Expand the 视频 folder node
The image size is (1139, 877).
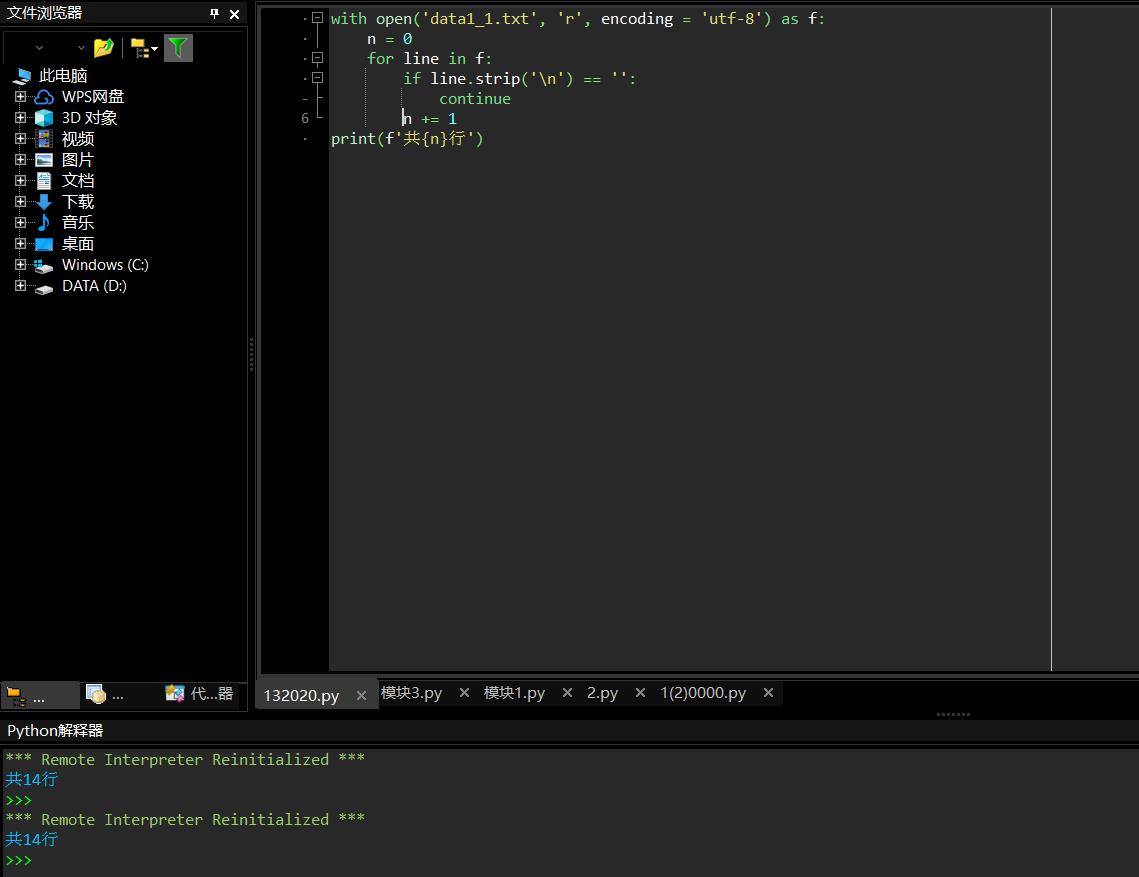(20, 138)
